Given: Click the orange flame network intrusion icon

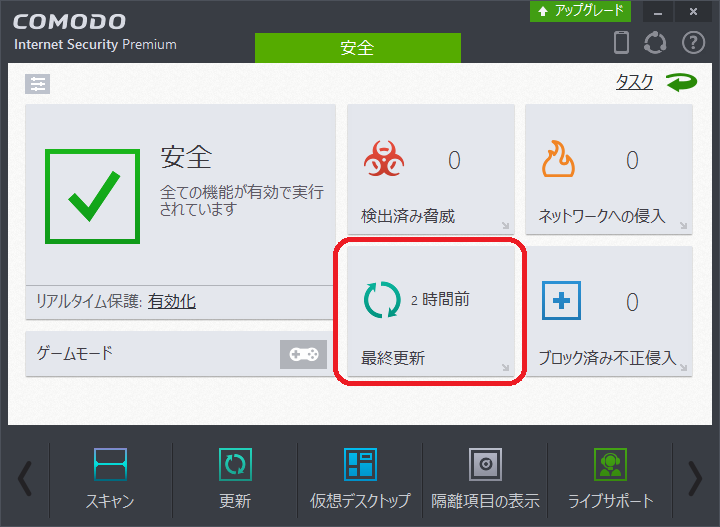Looking at the screenshot, I should [558, 159].
